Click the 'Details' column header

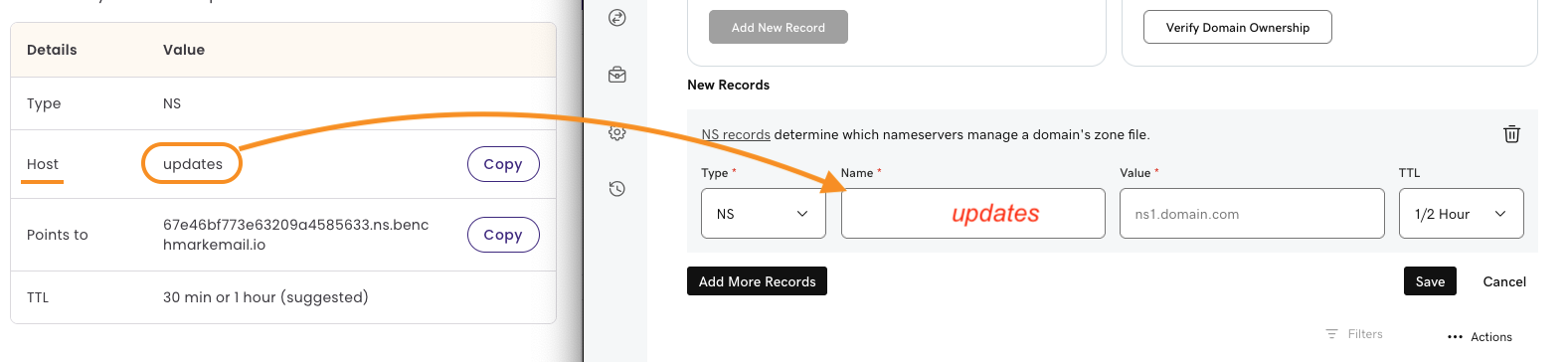coord(52,50)
